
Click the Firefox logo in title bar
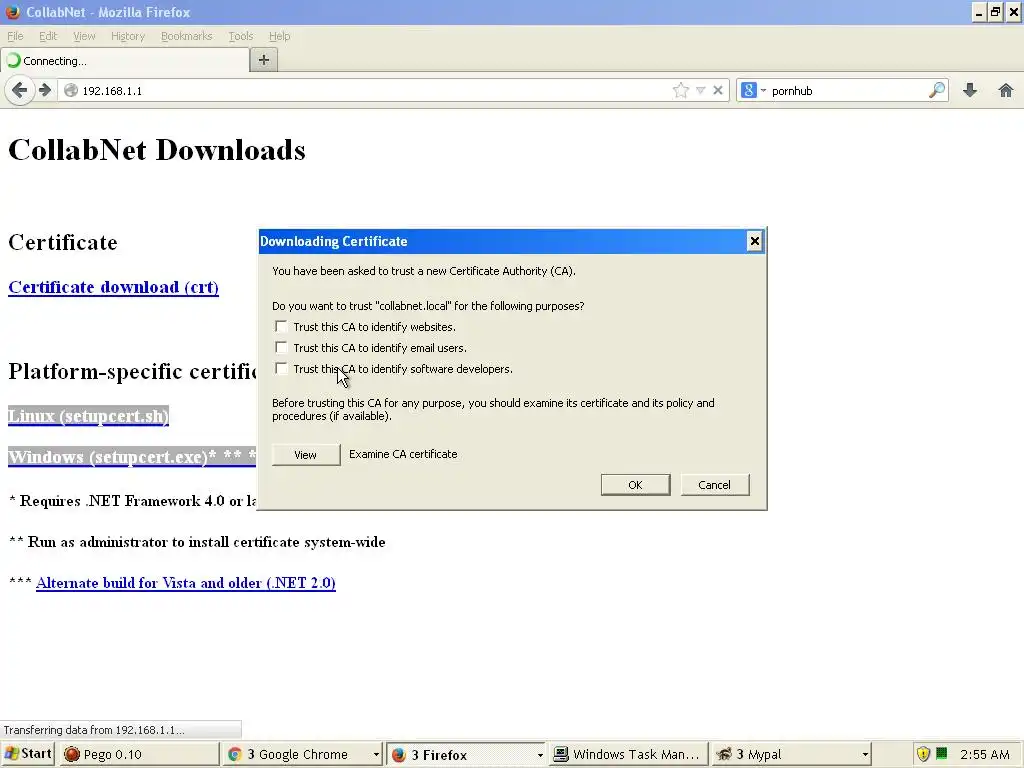click(x=12, y=12)
